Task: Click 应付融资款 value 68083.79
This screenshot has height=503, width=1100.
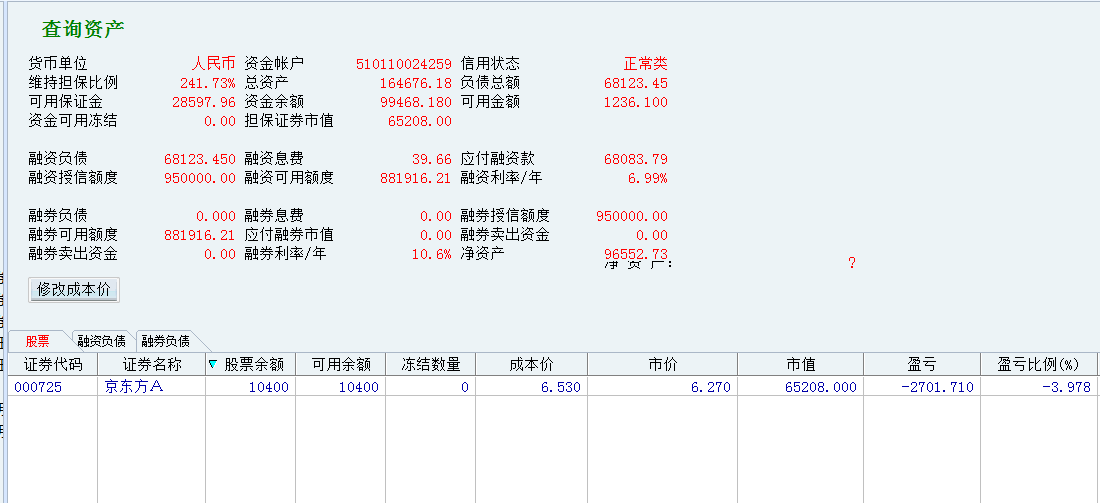Action: click(636, 159)
